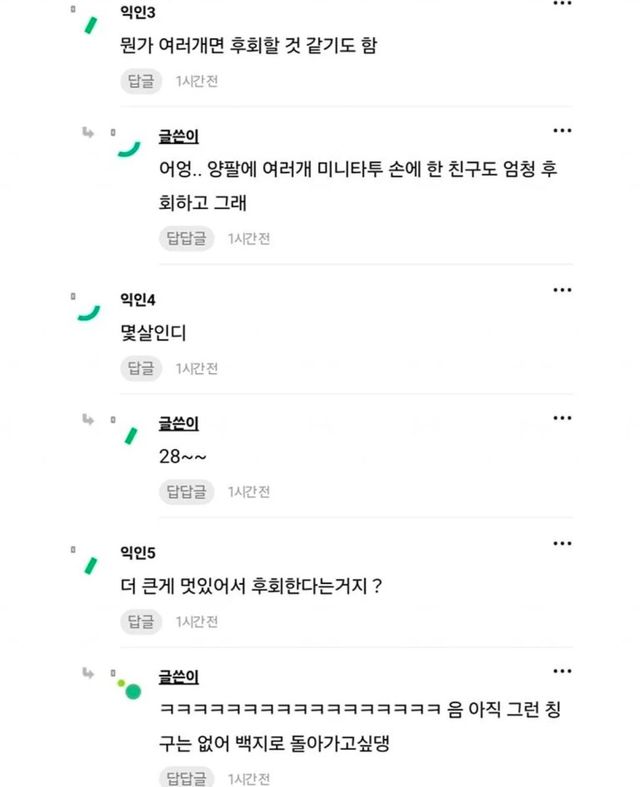The image size is (640, 787).
Task: Open the three-dot menu on 익인3's comment
Action: click(x=562, y=5)
